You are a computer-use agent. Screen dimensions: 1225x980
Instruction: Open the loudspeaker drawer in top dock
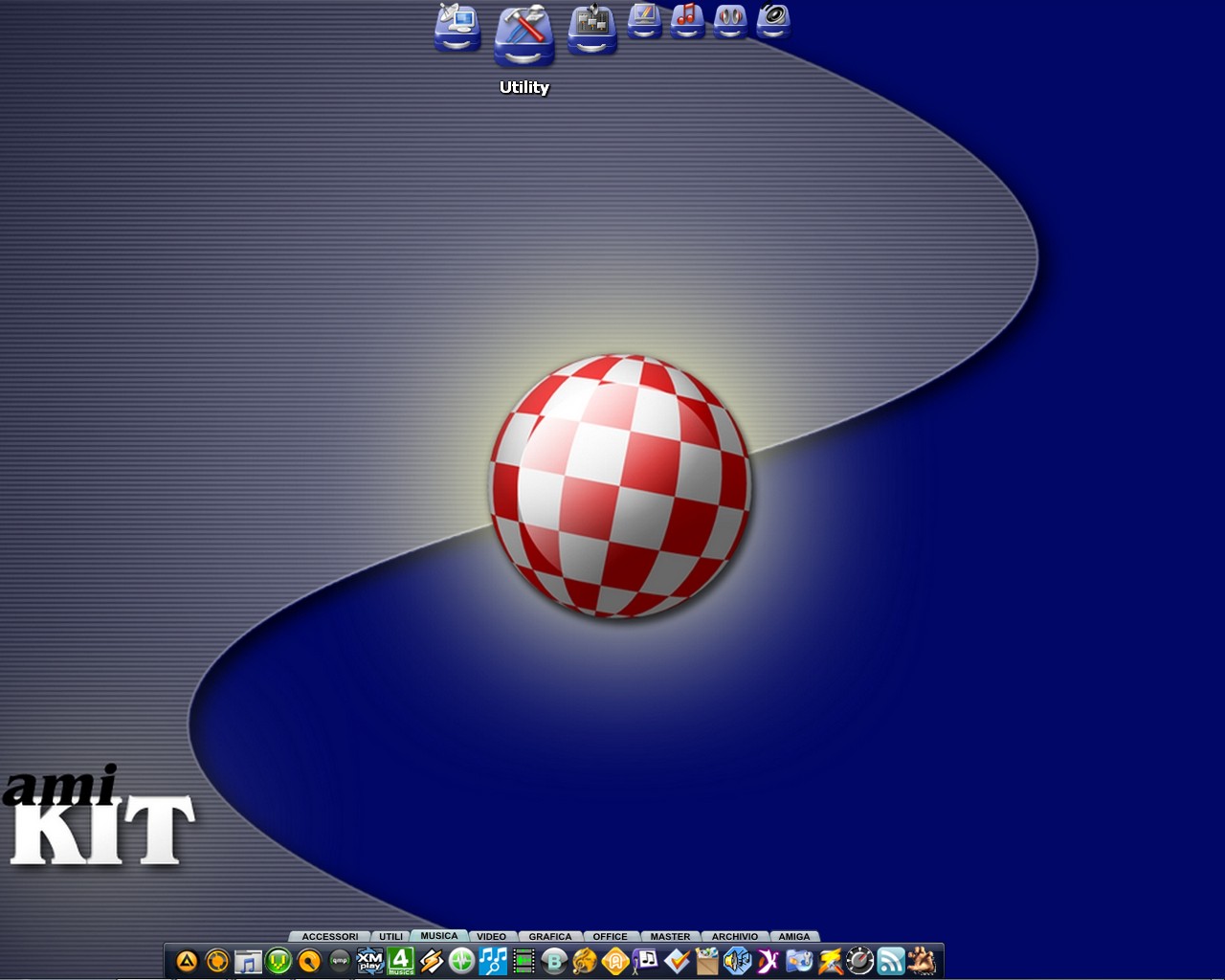coord(773,20)
